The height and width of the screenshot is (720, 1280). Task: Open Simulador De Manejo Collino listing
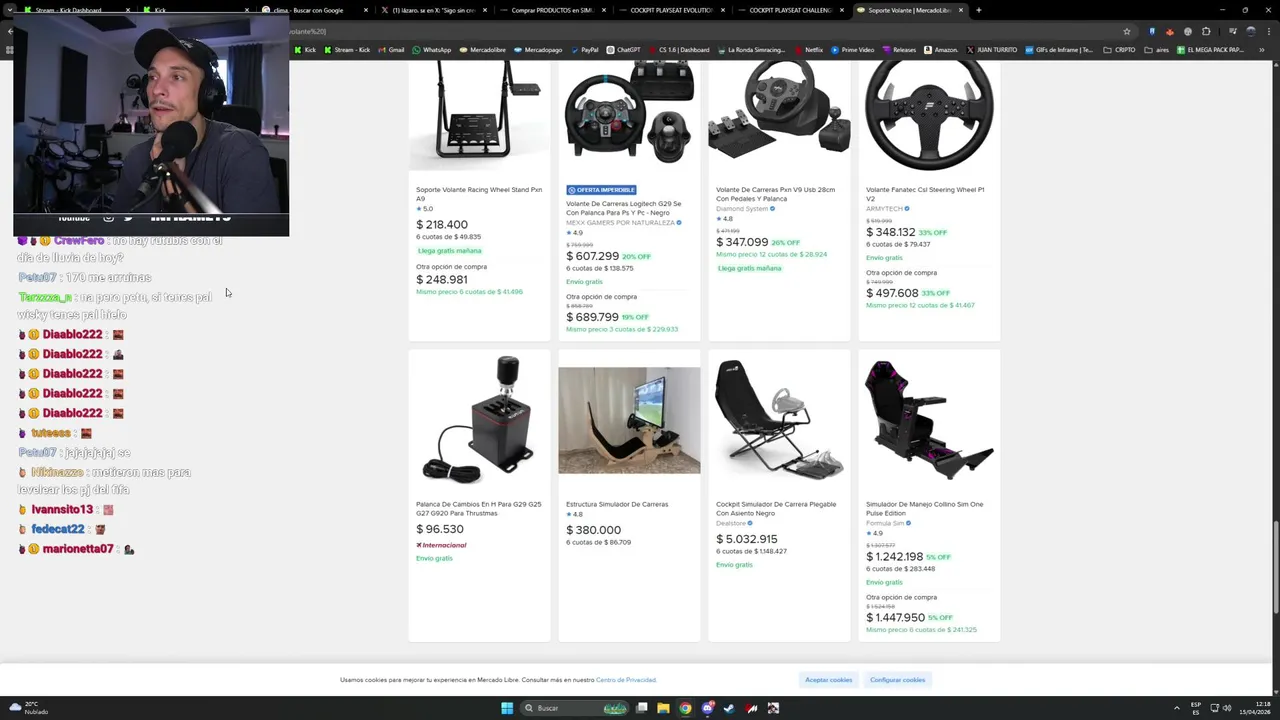click(925, 508)
